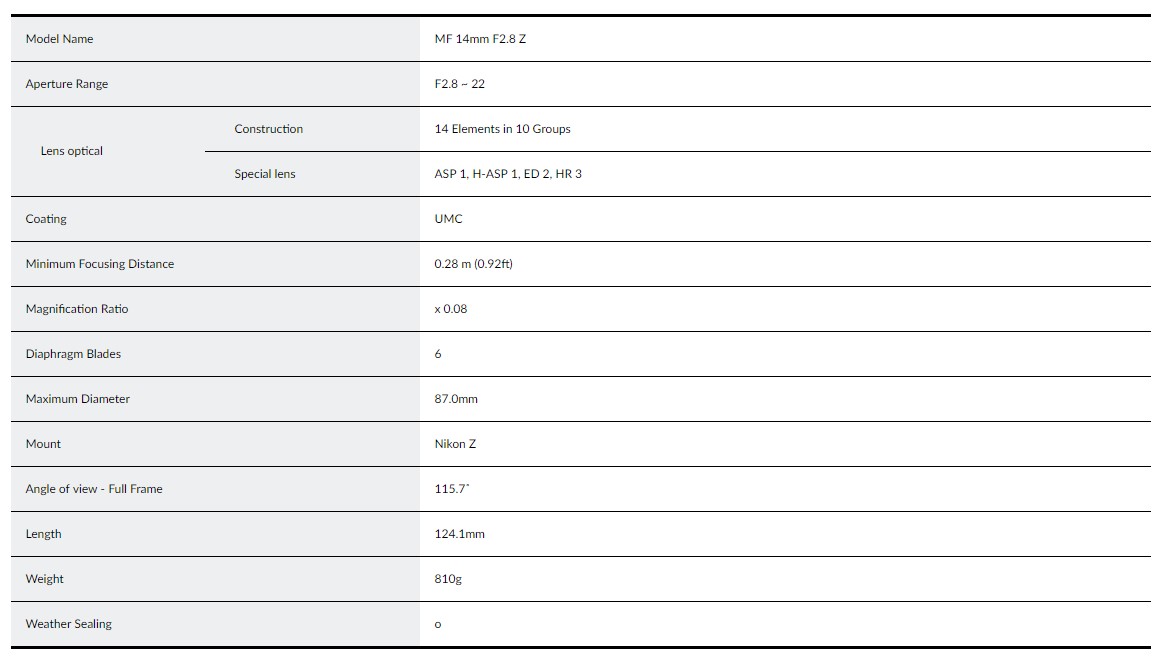Viewport: 1163px width, 664px height.
Task: Click 14 Elements in 10 Groups text
Action: (503, 129)
